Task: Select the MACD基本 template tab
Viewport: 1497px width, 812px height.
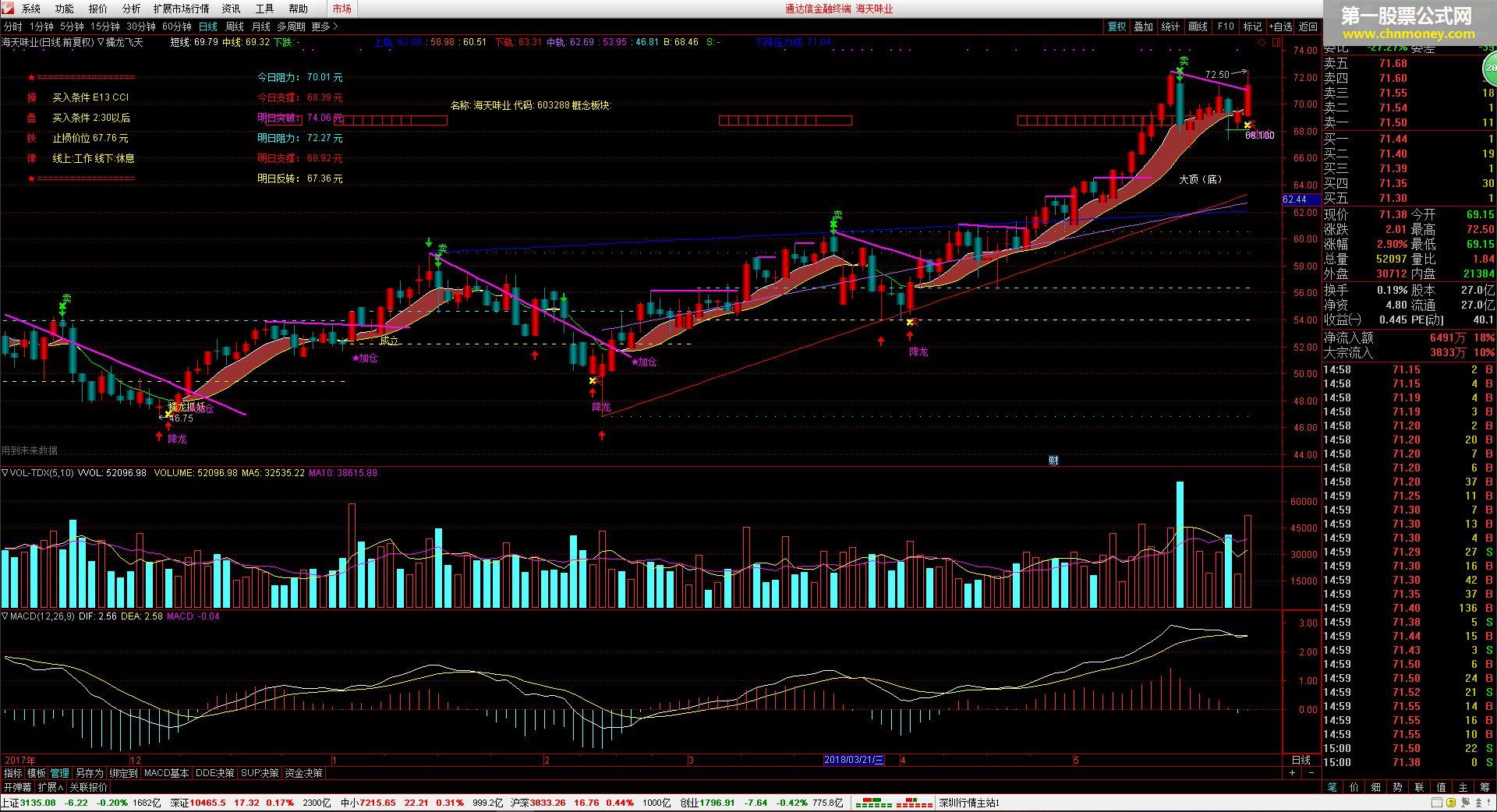Action: point(166,773)
